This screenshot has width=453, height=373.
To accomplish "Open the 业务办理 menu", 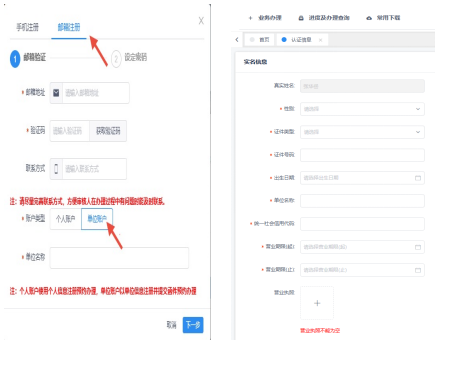I will pyautogui.click(x=270, y=18).
